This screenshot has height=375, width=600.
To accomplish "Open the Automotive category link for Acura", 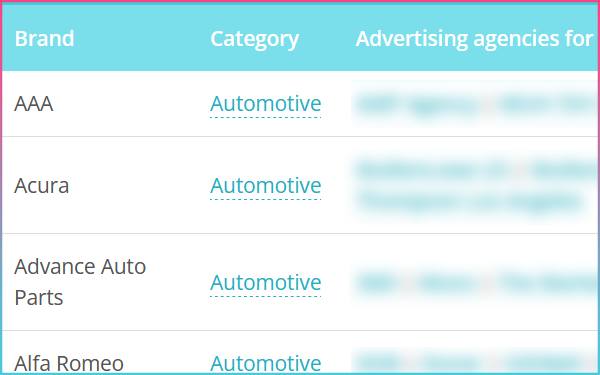I will 266,186.
